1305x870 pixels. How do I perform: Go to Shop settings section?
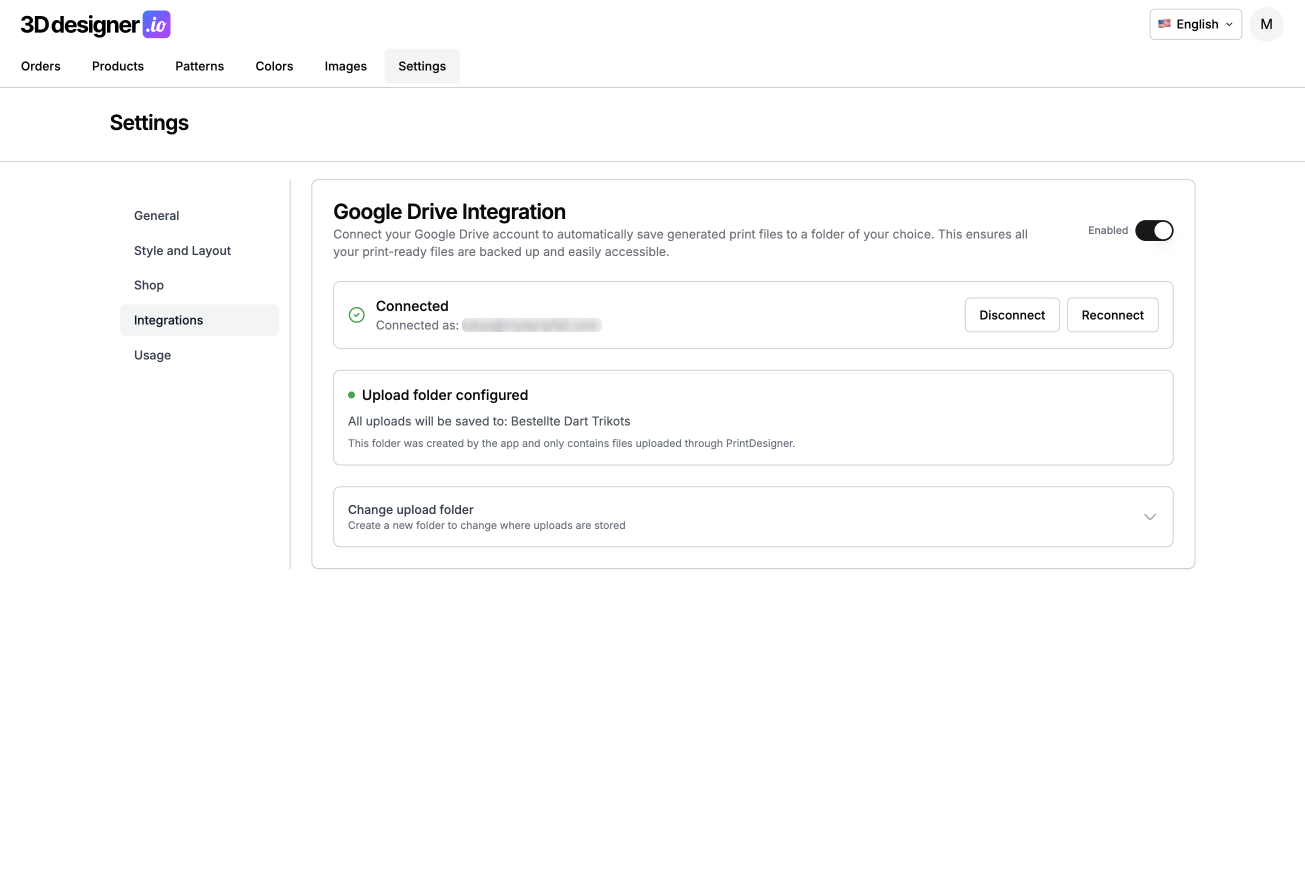[149, 286]
